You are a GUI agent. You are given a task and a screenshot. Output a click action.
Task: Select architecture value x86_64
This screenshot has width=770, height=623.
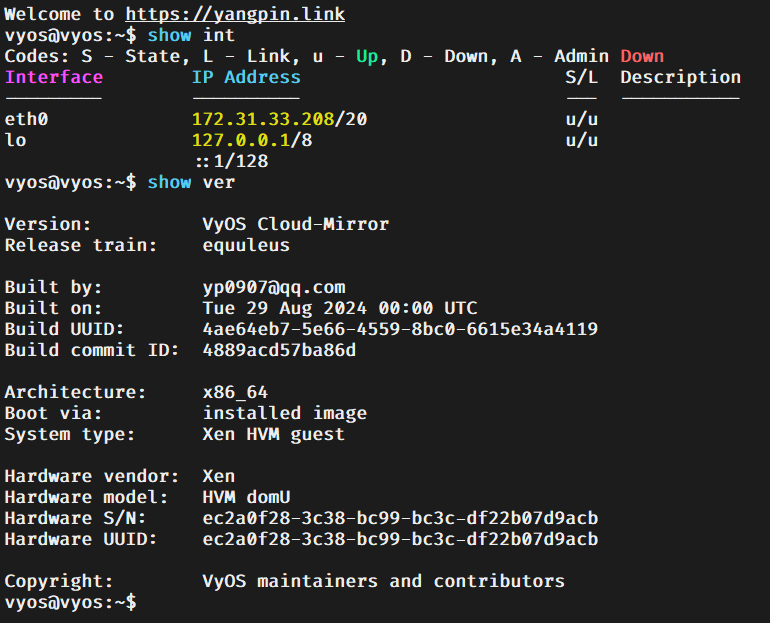click(x=235, y=393)
